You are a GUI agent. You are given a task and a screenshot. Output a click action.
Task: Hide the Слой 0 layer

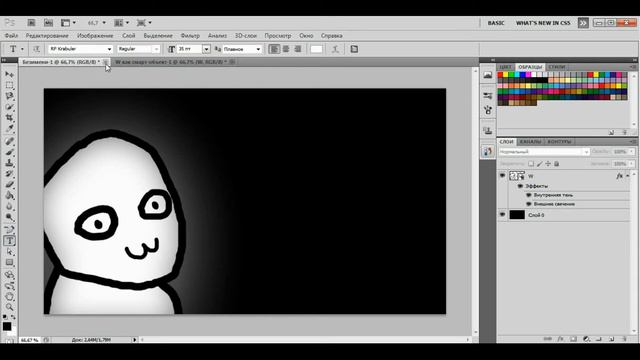coord(502,215)
